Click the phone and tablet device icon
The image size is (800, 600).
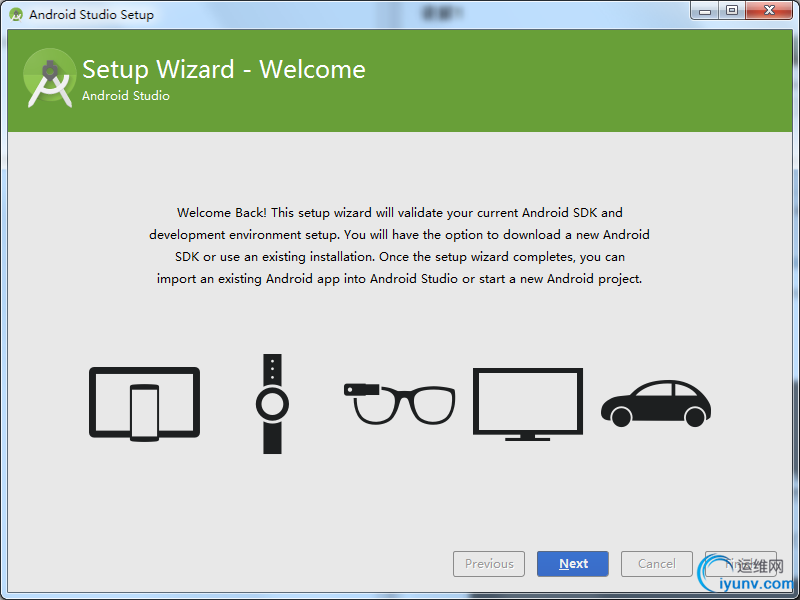[144, 404]
